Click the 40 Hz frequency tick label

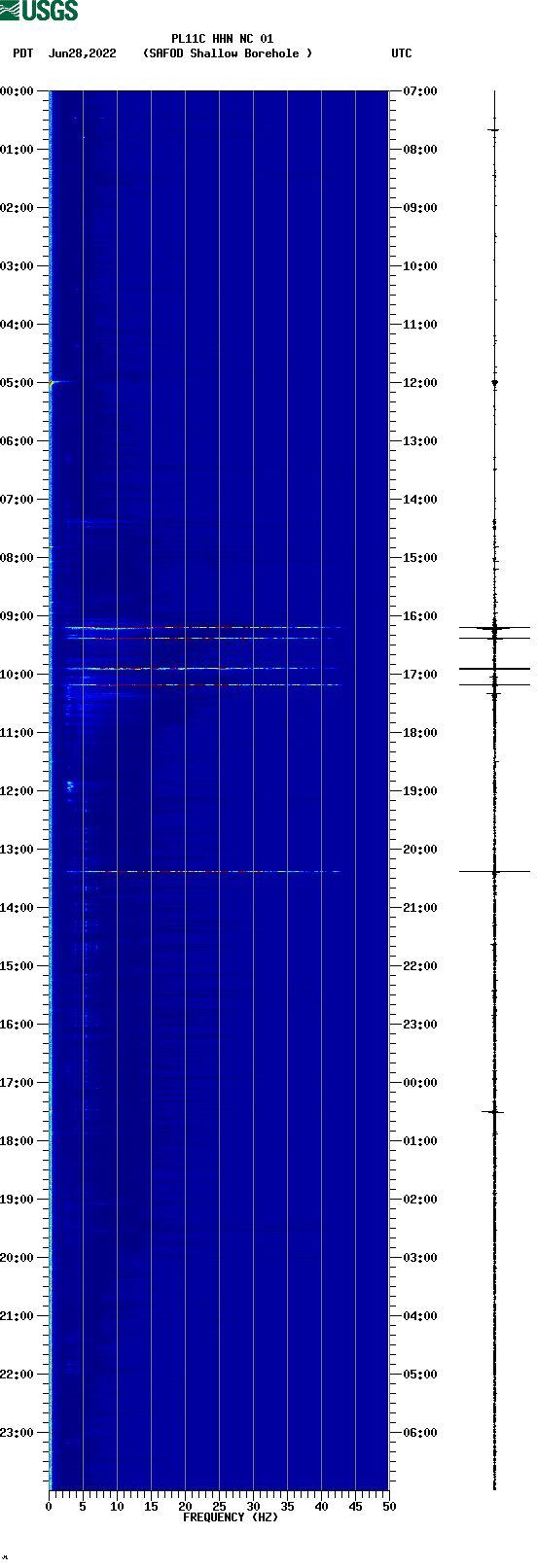point(321,1507)
